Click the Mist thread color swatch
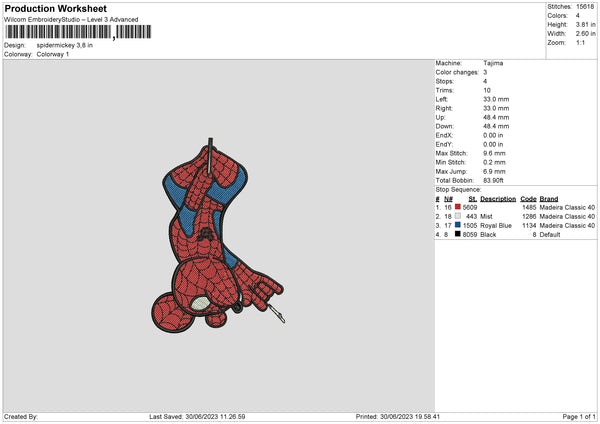Image resolution: width=600 pixels, height=424 pixels. (457, 216)
